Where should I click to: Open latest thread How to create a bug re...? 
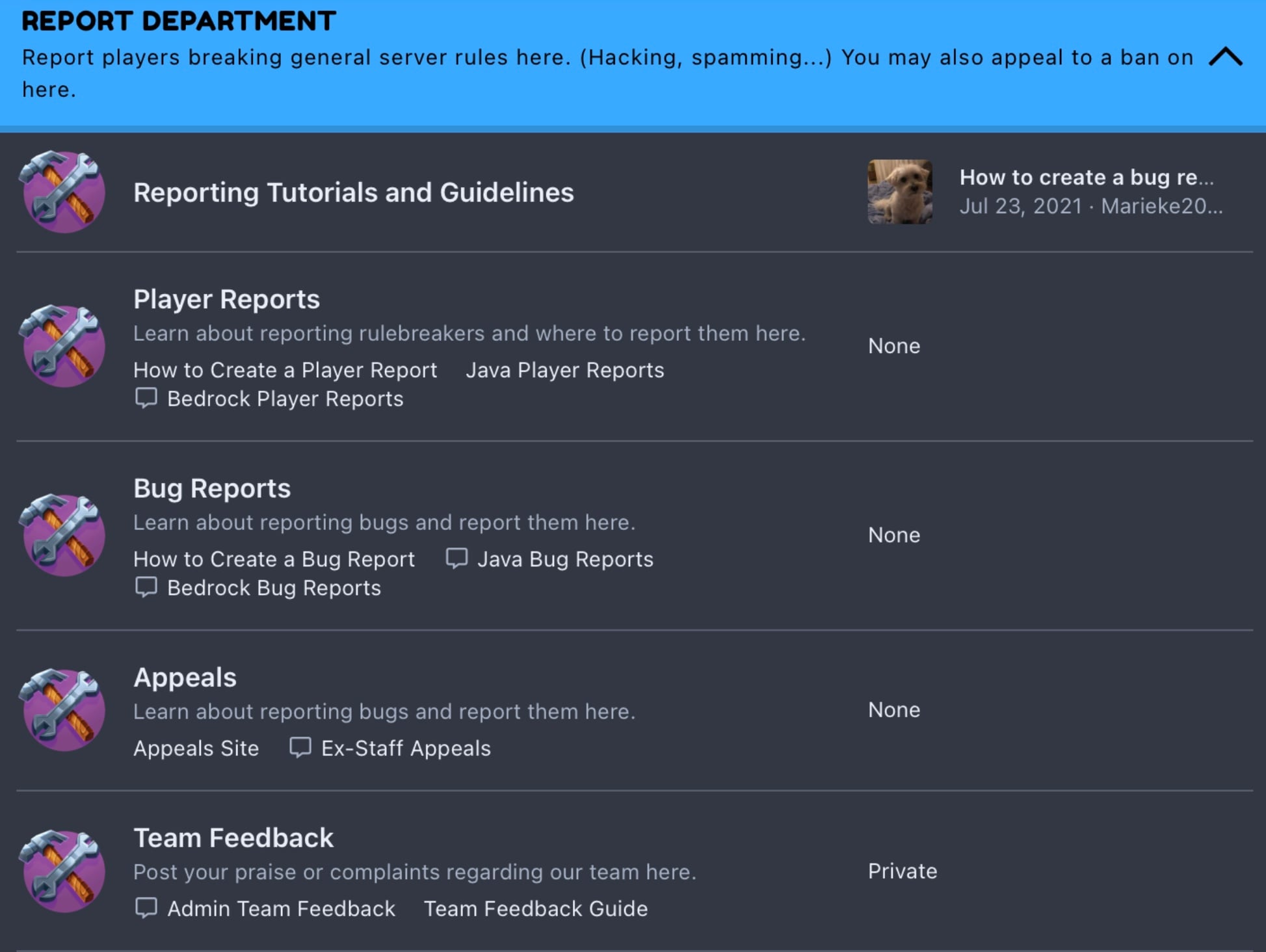pos(1087,177)
